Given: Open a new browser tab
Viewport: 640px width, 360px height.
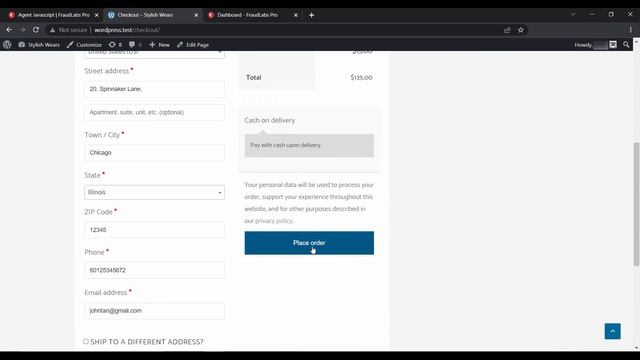Looking at the screenshot, I should (x=311, y=15).
